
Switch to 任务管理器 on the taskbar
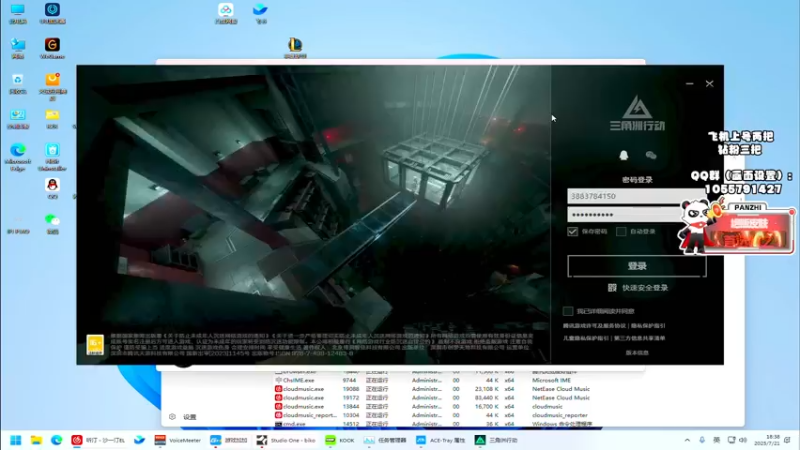coord(385,440)
